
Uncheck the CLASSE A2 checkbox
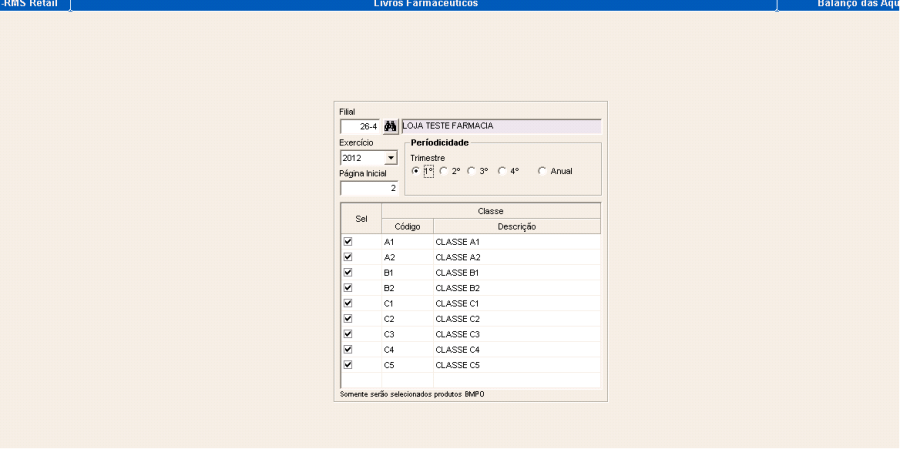coord(348,257)
